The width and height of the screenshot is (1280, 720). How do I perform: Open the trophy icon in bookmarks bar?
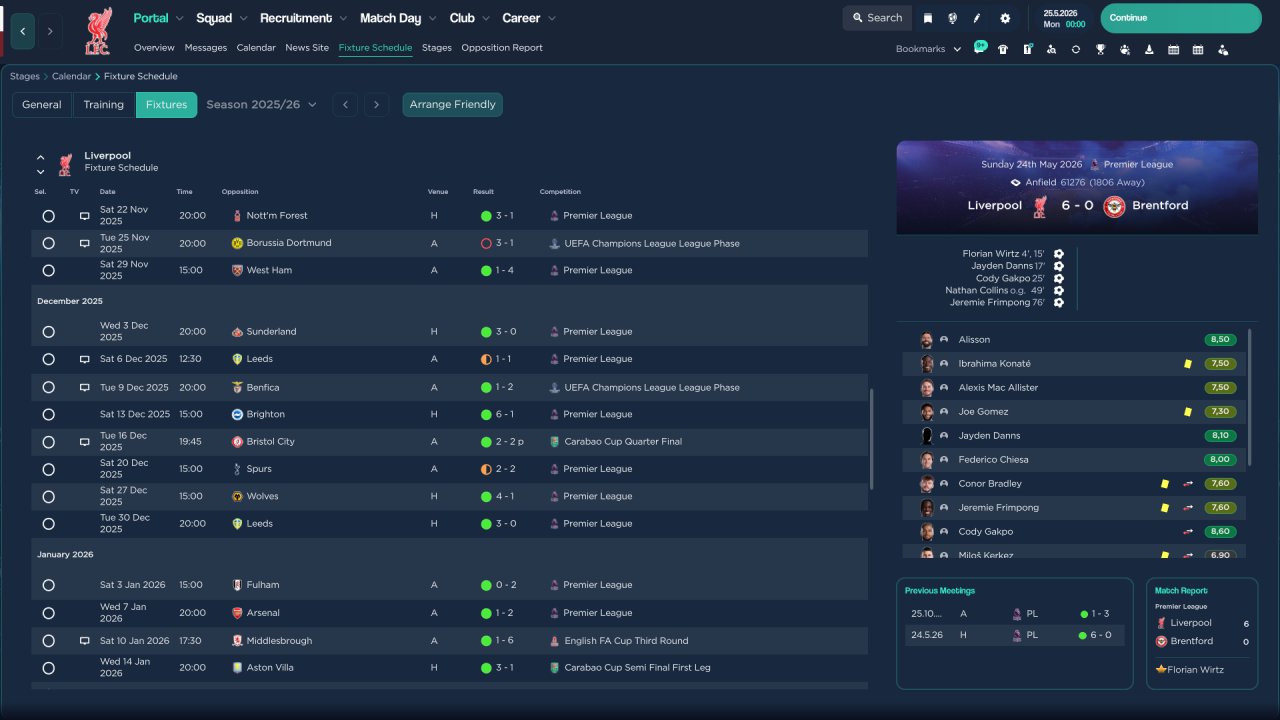point(1100,49)
